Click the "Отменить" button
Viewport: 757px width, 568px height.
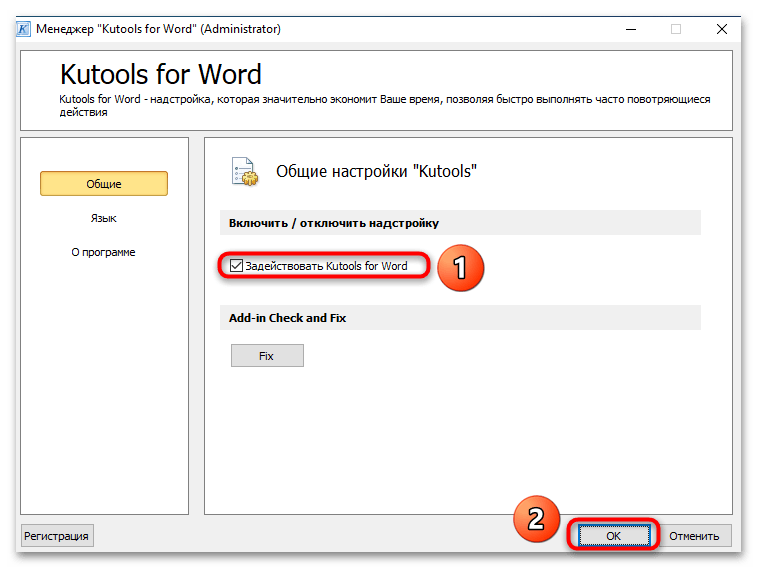click(694, 536)
